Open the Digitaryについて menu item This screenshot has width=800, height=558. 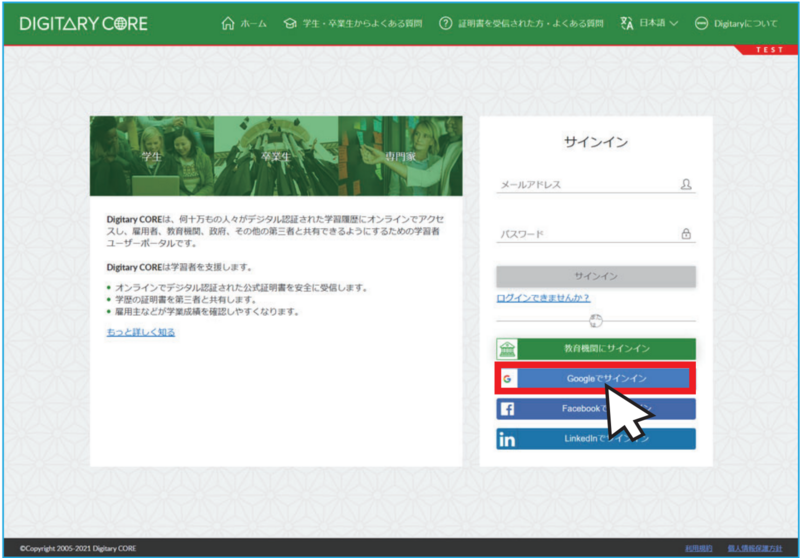tap(736, 23)
